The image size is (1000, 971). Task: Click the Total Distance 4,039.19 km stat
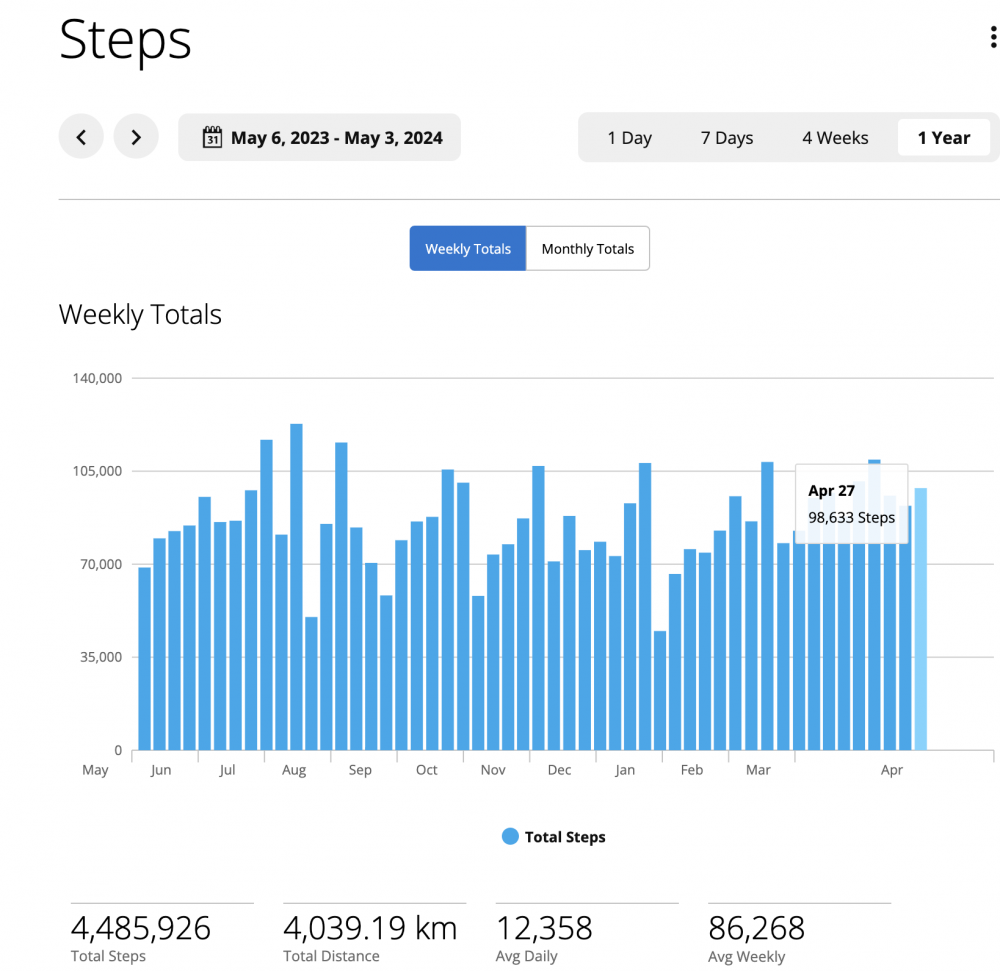[x=370, y=928]
